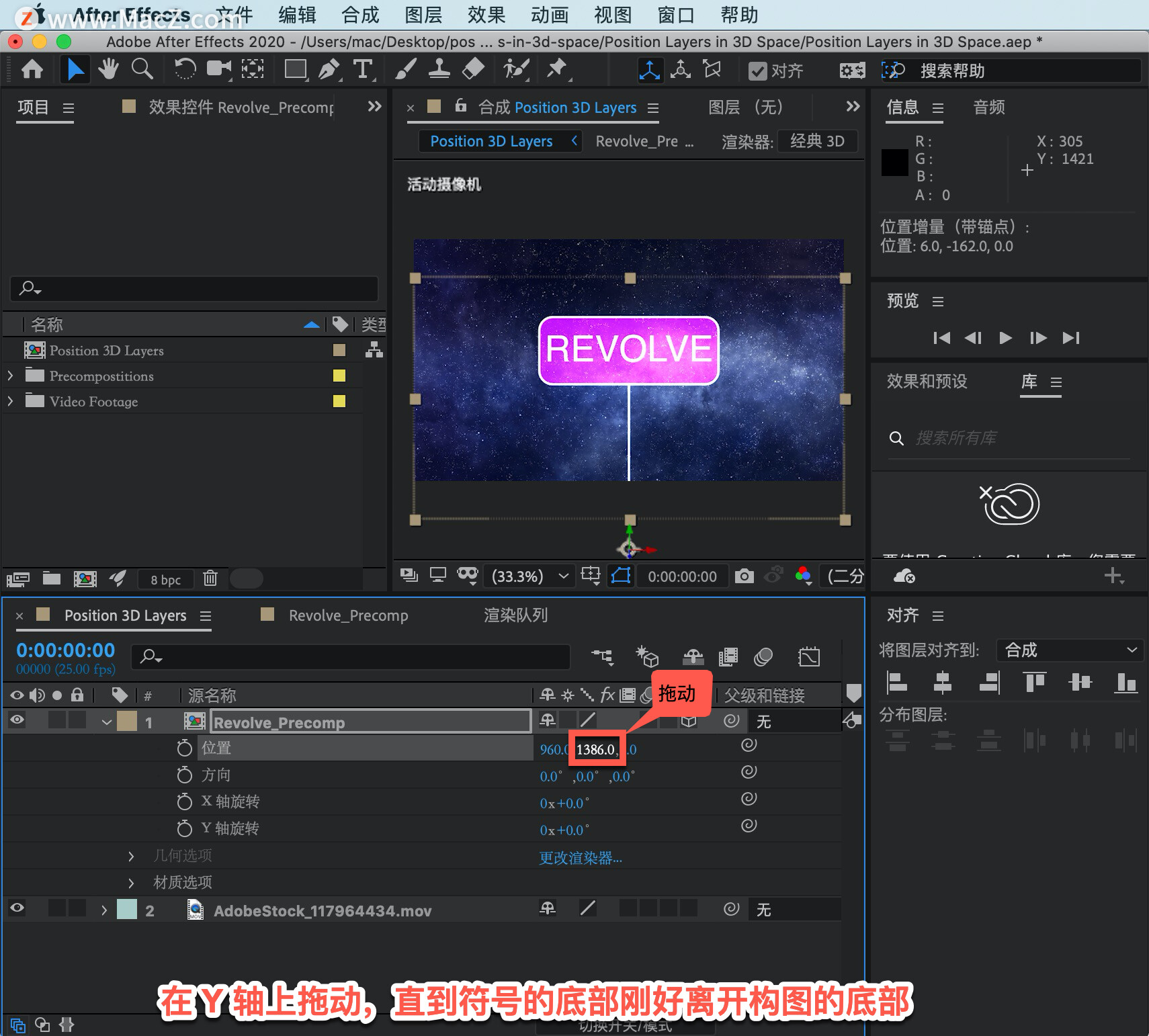This screenshot has height=1036, width=1149.
Task: Select the Clone Stamp tool
Action: [439, 69]
